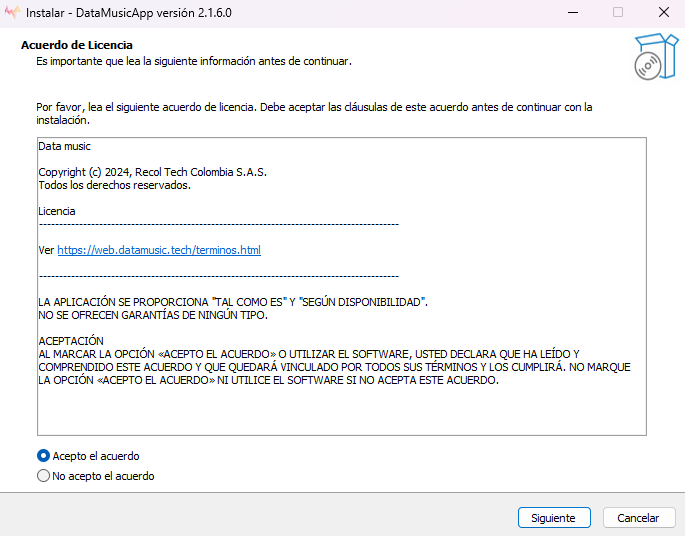
Task: Minimize the installer window
Action: tap(573, 12)
